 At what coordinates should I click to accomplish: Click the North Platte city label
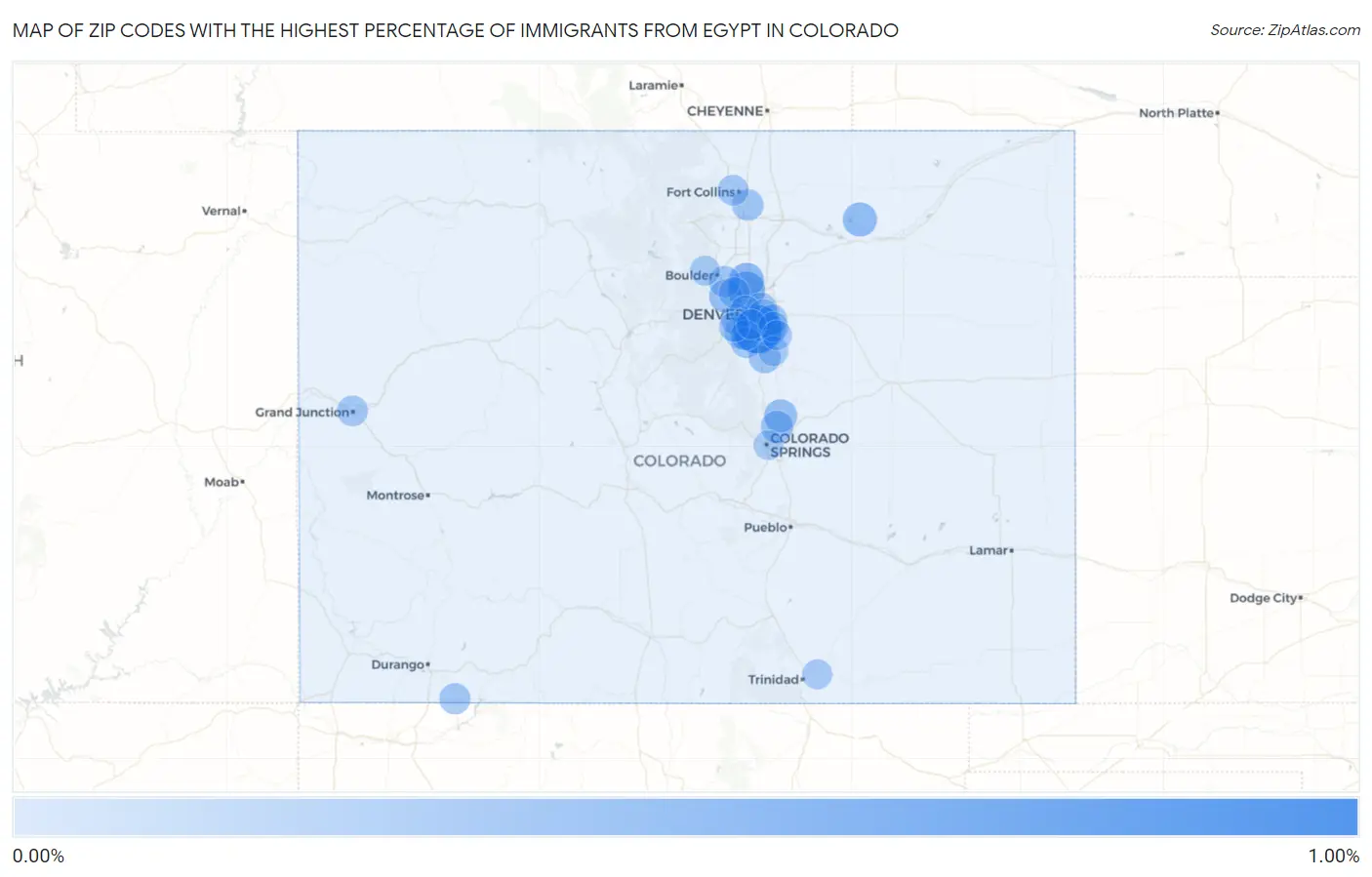point(1179,113)
